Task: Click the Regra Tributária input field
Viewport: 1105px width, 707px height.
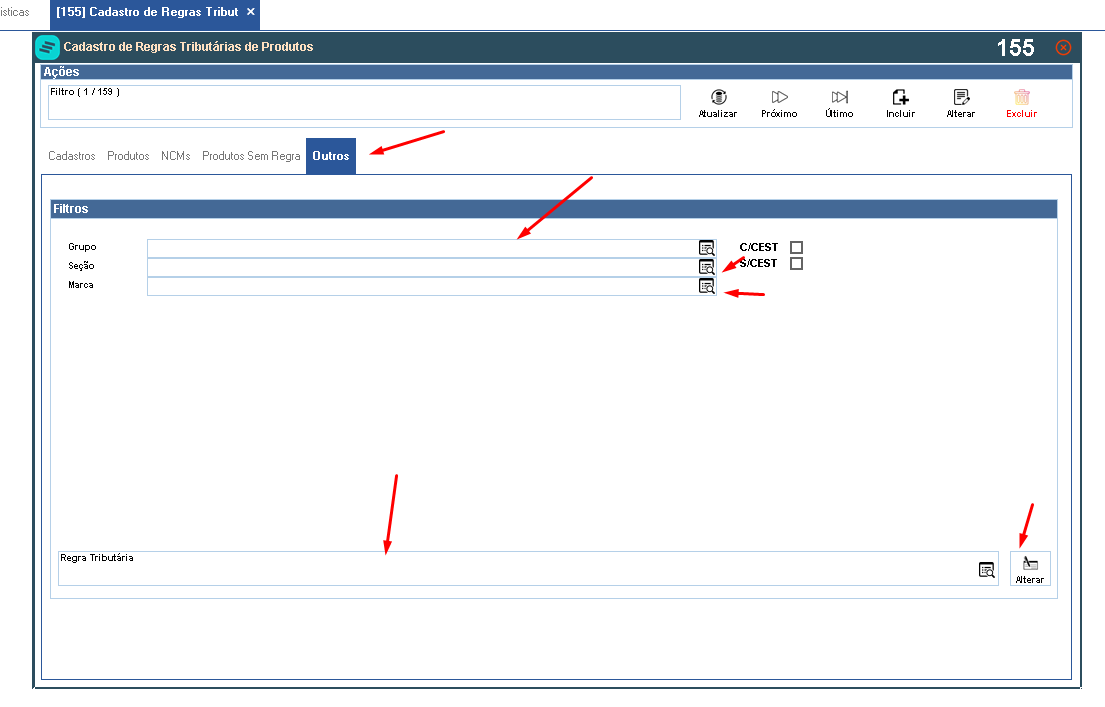Action: pos(518,569)
